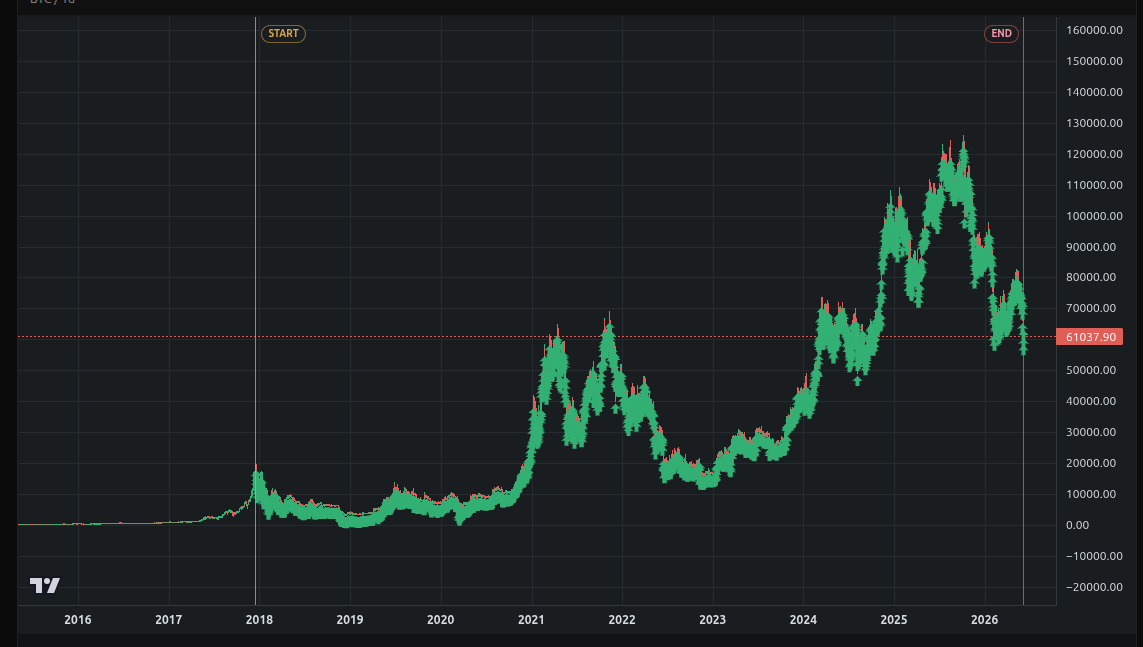
Task: Click the 40000.00 price axis label
Action: point(1091,401)
